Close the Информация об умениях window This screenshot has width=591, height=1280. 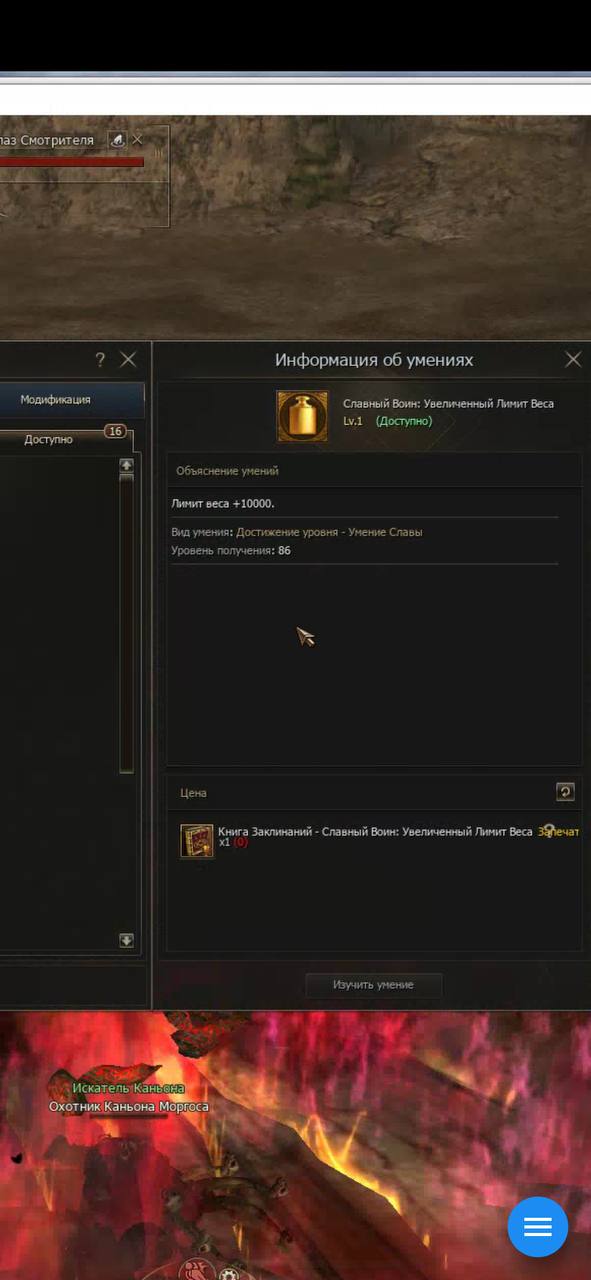573,360
